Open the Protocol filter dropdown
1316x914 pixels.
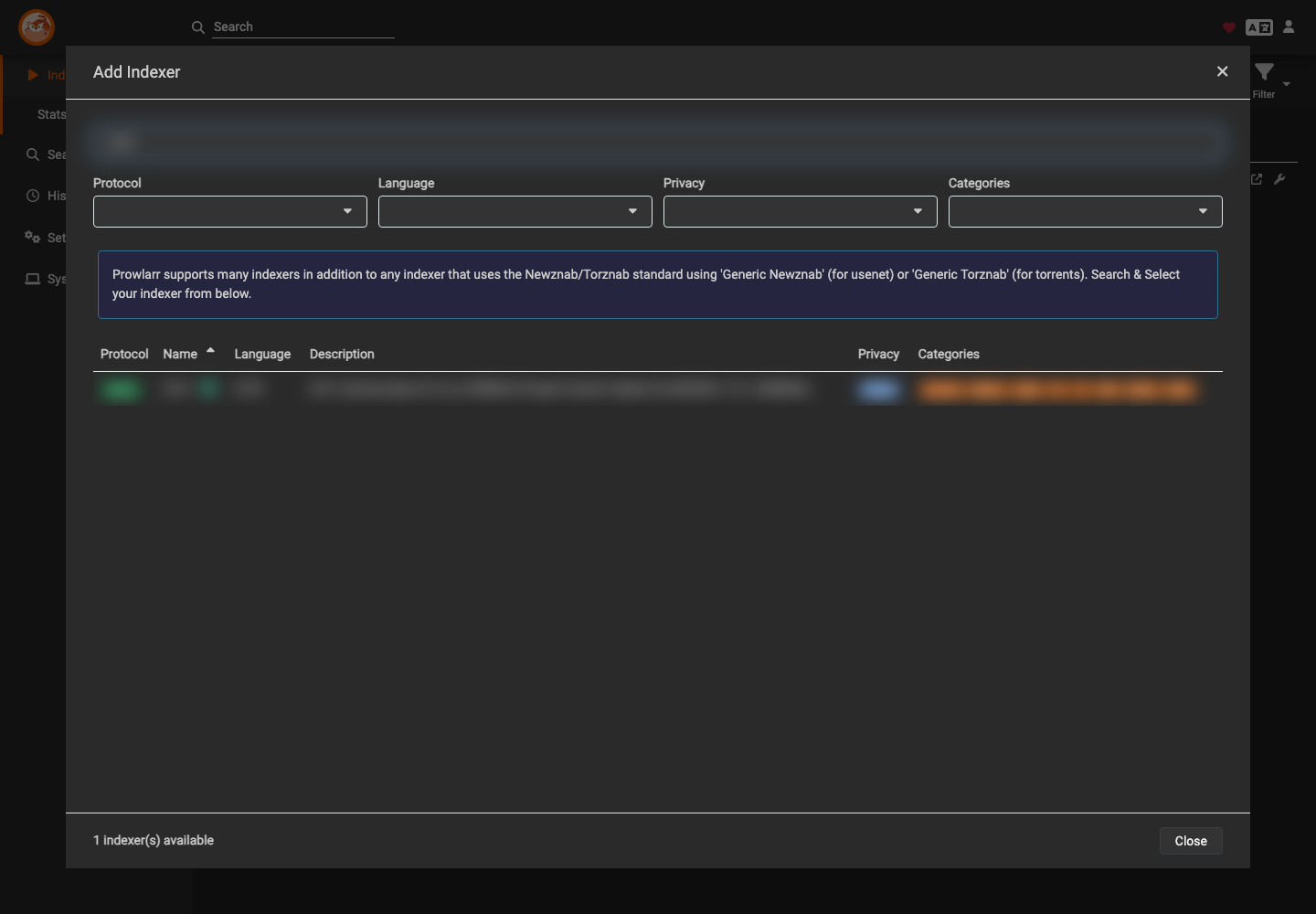pyautogui.click(x=230, y=211)
